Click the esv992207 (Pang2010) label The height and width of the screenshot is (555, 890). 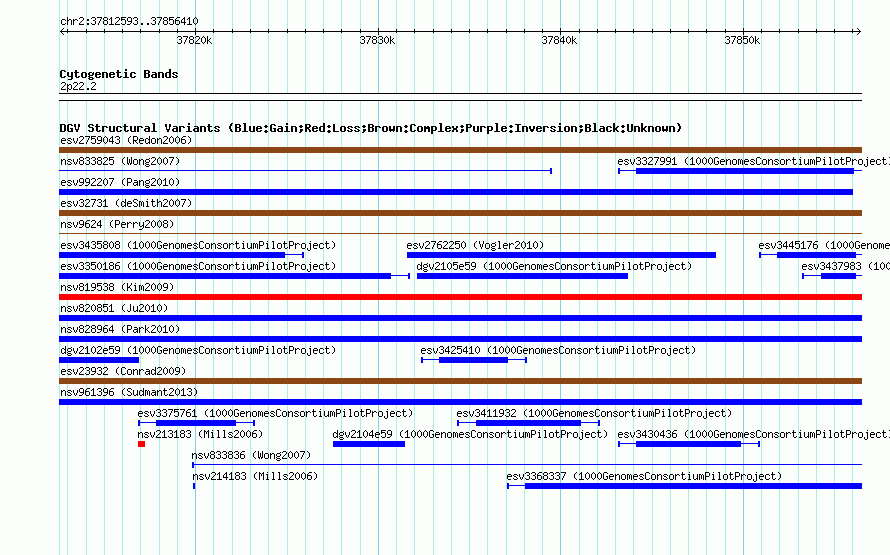coord(120,182)
